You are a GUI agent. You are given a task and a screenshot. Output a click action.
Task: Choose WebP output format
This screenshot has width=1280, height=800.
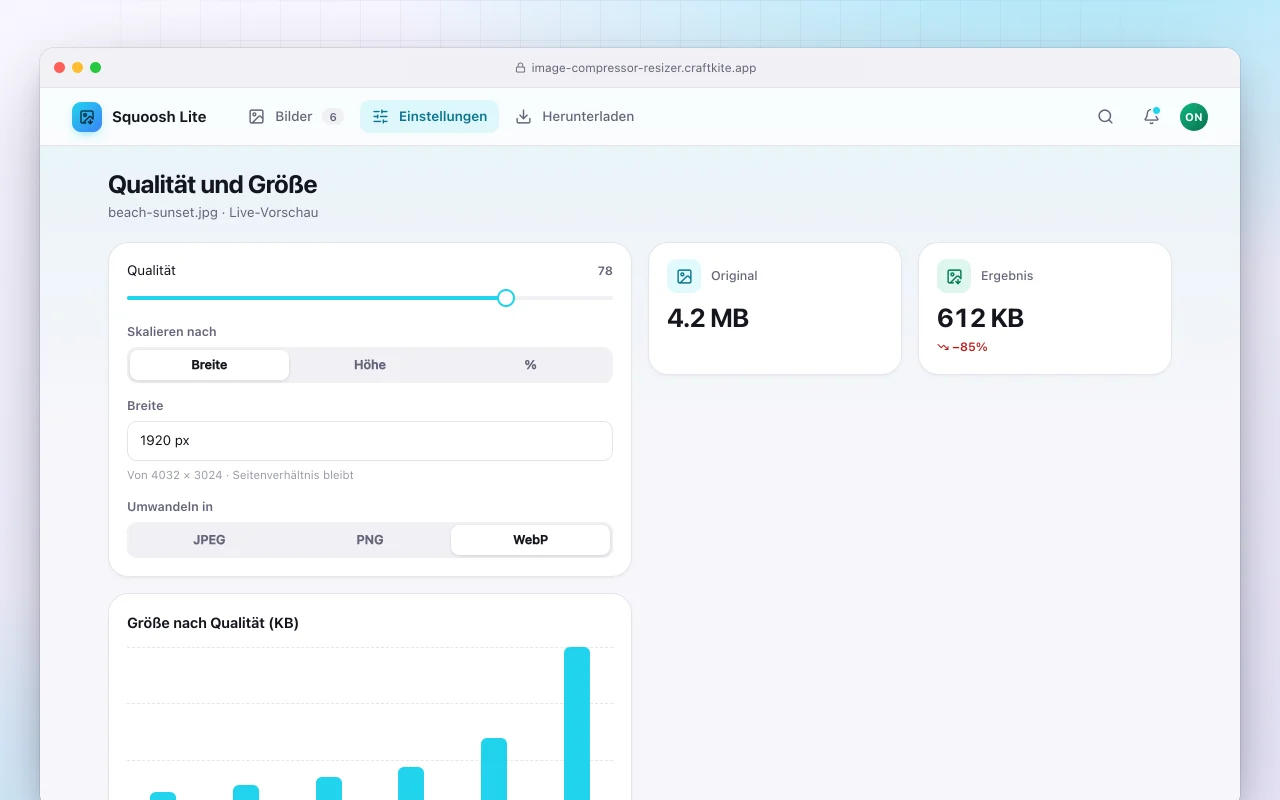point(530,540)
